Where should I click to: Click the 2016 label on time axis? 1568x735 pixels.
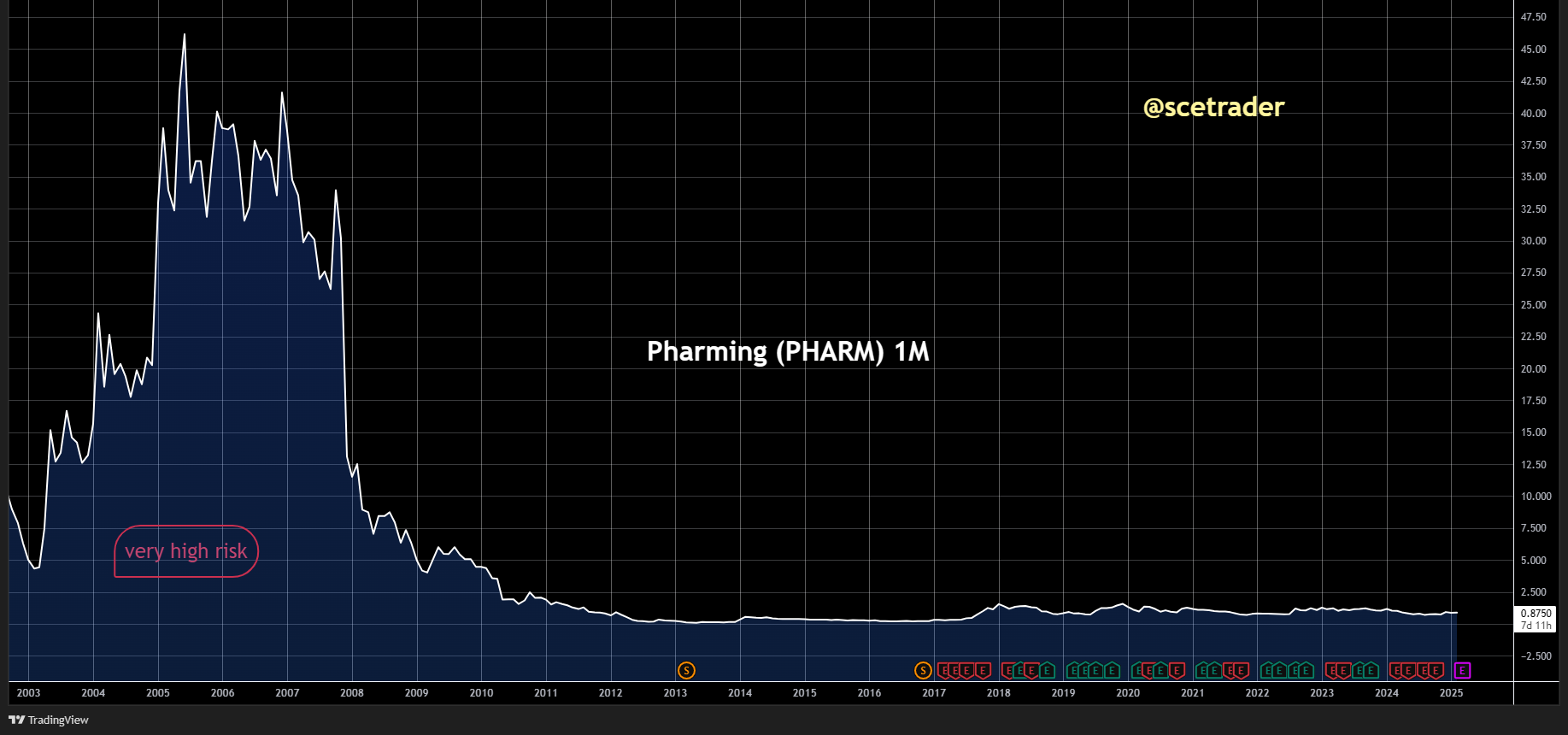869,693
